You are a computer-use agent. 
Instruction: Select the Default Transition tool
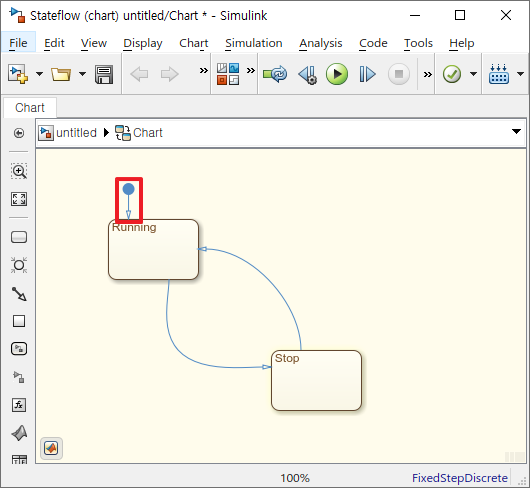(x=19, y=294)
